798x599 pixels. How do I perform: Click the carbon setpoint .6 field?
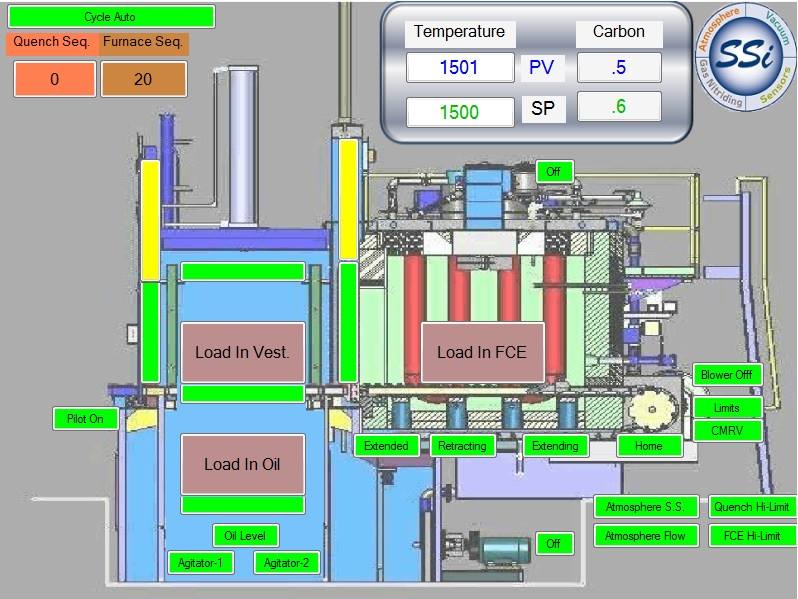click(x=619, y=106)
